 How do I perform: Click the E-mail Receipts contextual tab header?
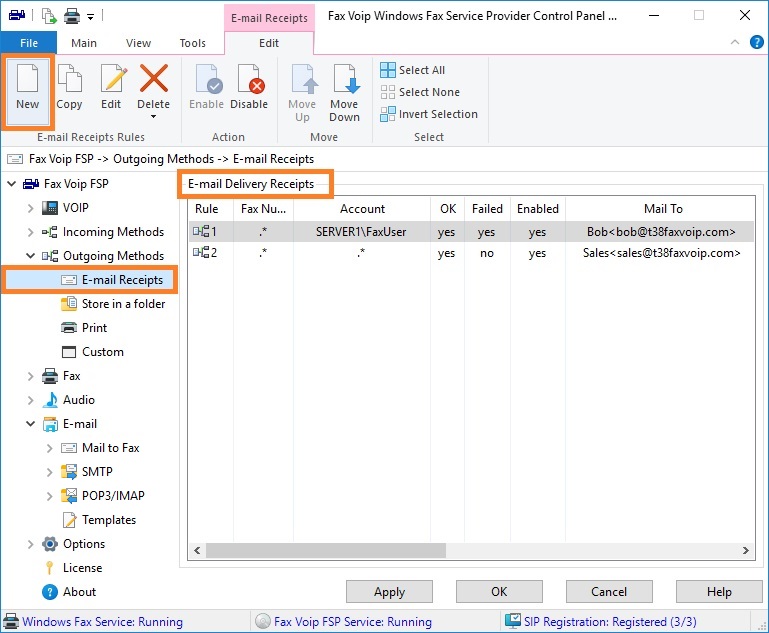[x=269, y=18]
